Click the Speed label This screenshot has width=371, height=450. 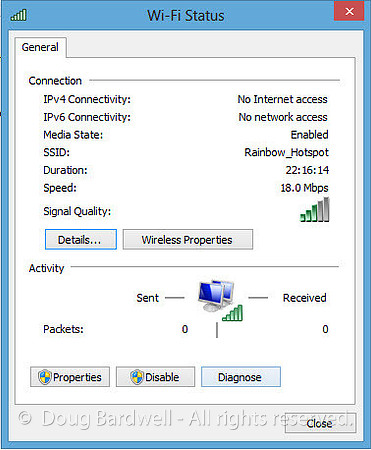tap(60, 188)
